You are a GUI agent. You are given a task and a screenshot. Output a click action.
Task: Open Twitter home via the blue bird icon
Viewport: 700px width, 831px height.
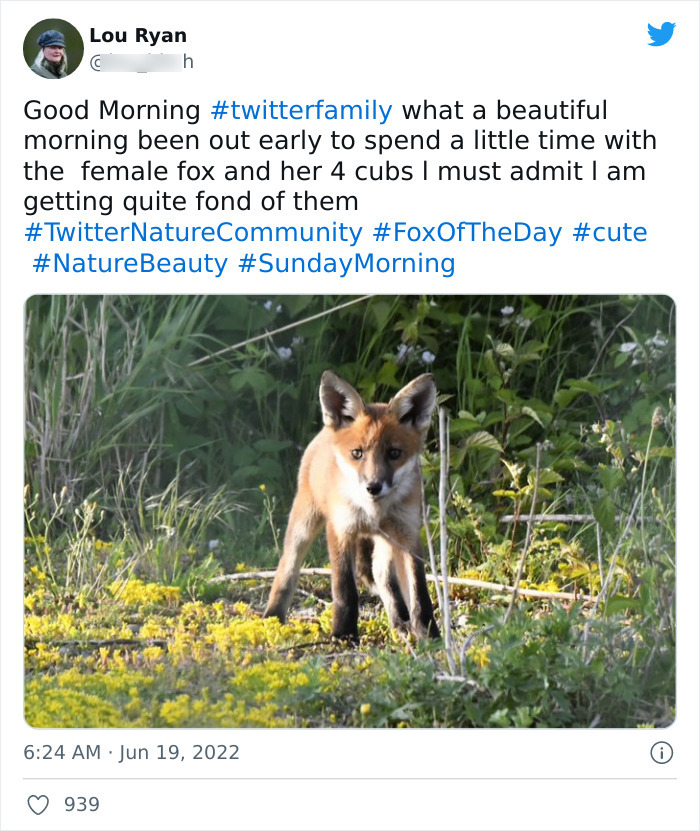[660, 35]
